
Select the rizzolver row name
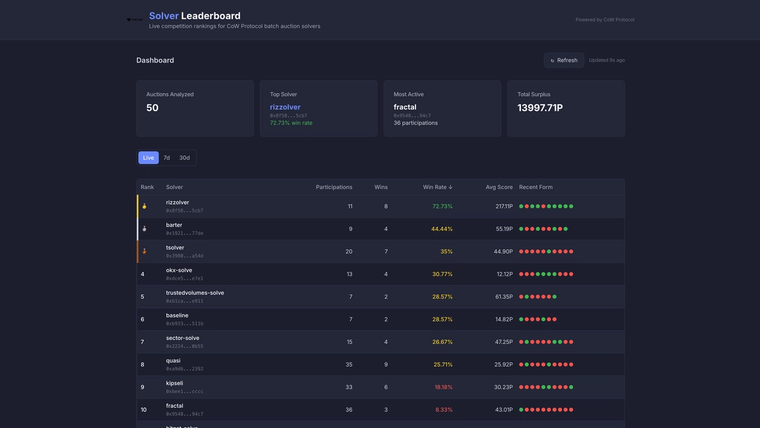tap(177, 203)
